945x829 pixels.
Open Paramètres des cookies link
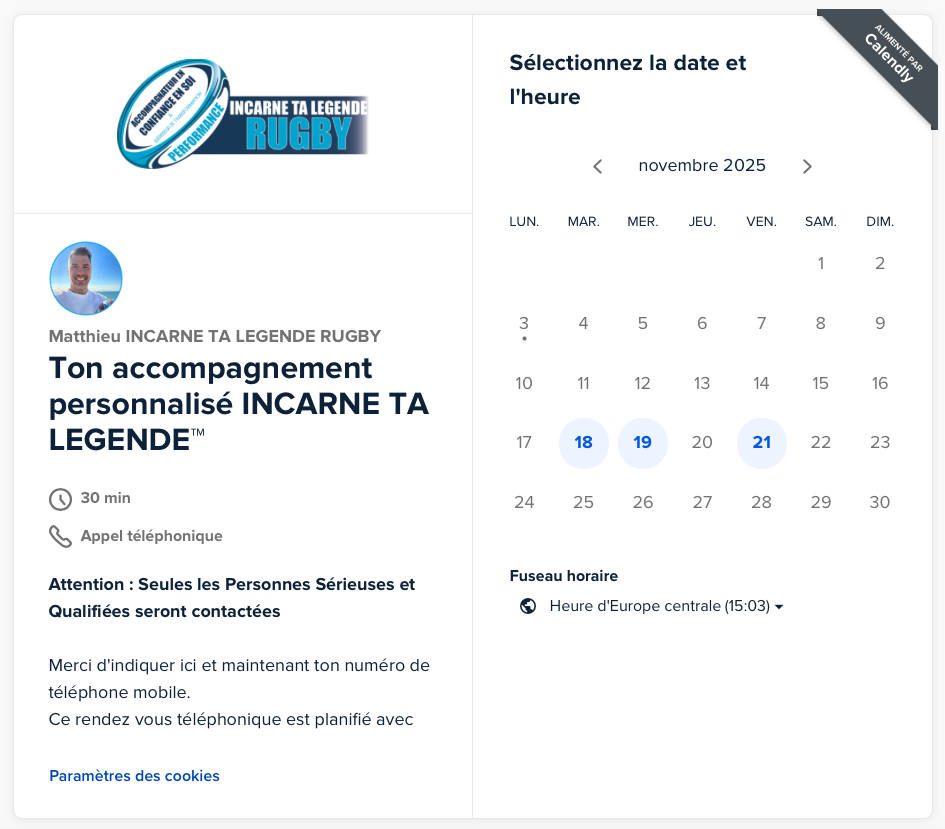point(134,776)
